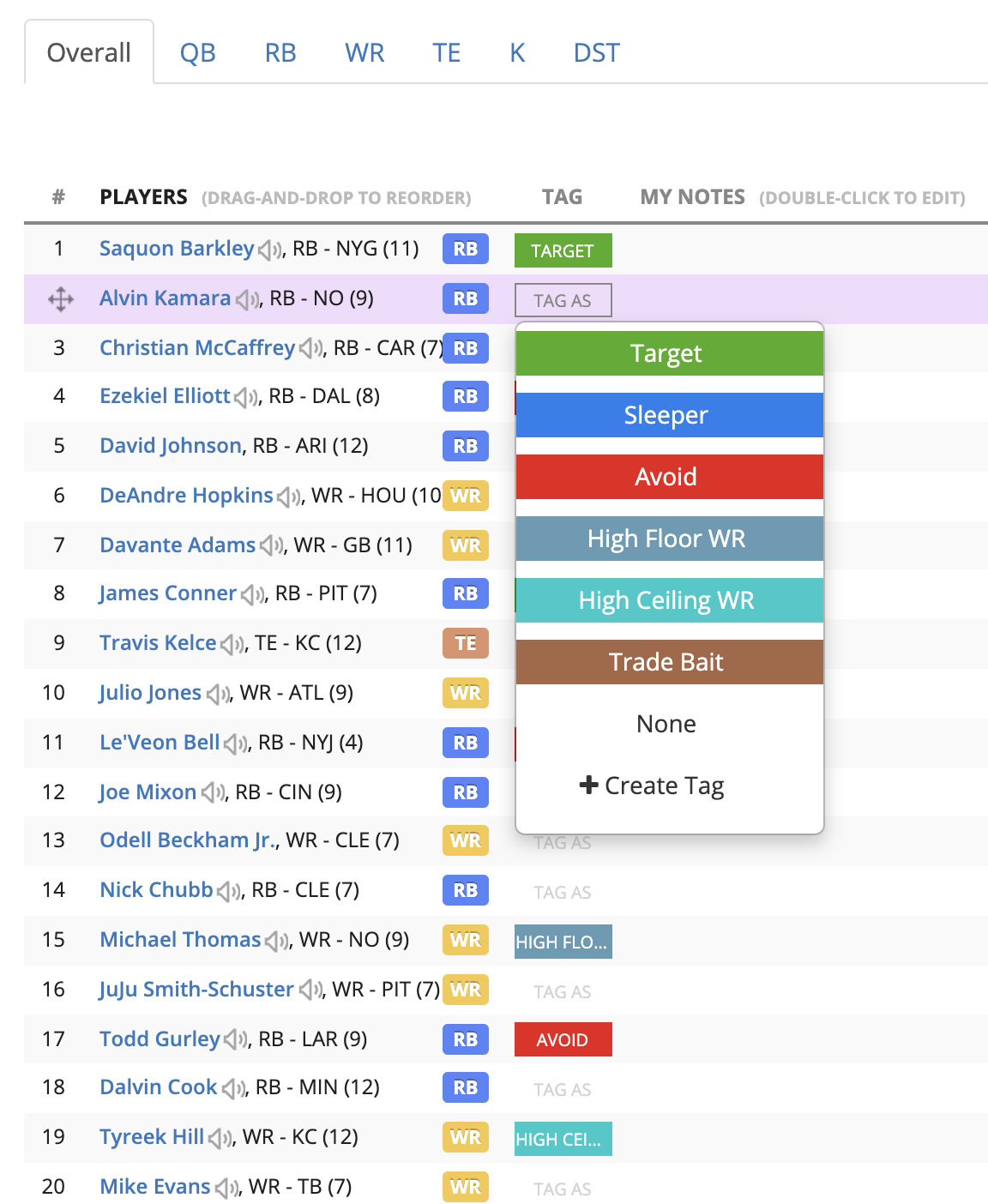This screenshot has width=988, height=1204.
Task: Click the speaker icon next to Le'Veon Bell
Action: coord(235,743)
